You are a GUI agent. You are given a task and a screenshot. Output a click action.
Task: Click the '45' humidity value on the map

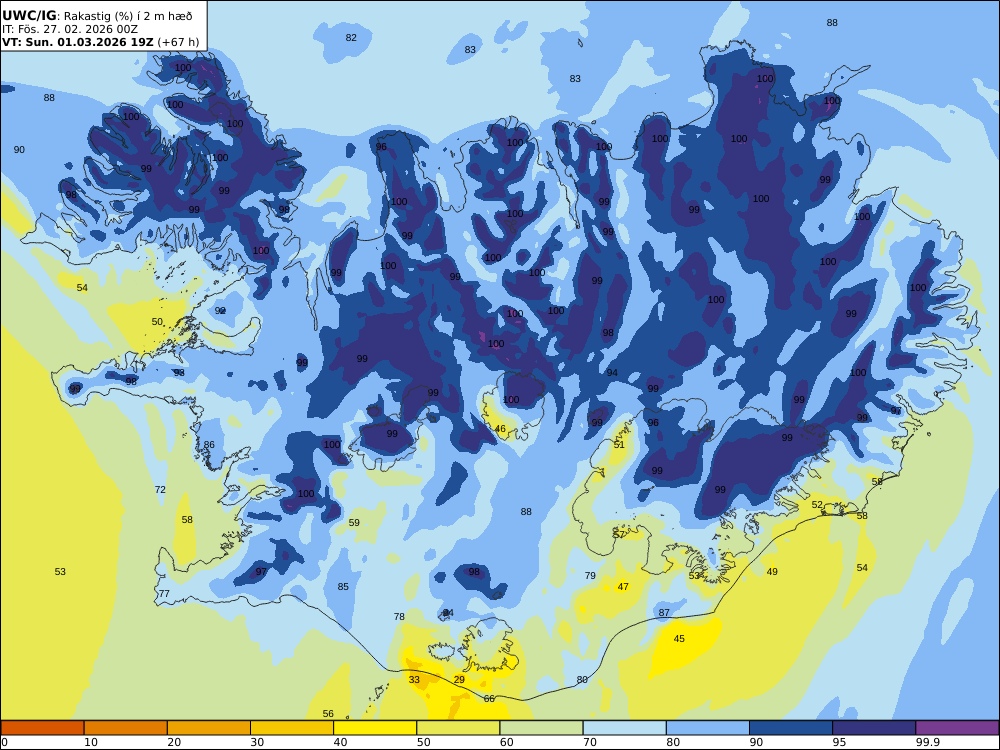pyautogui.click(x=679, y=639)
